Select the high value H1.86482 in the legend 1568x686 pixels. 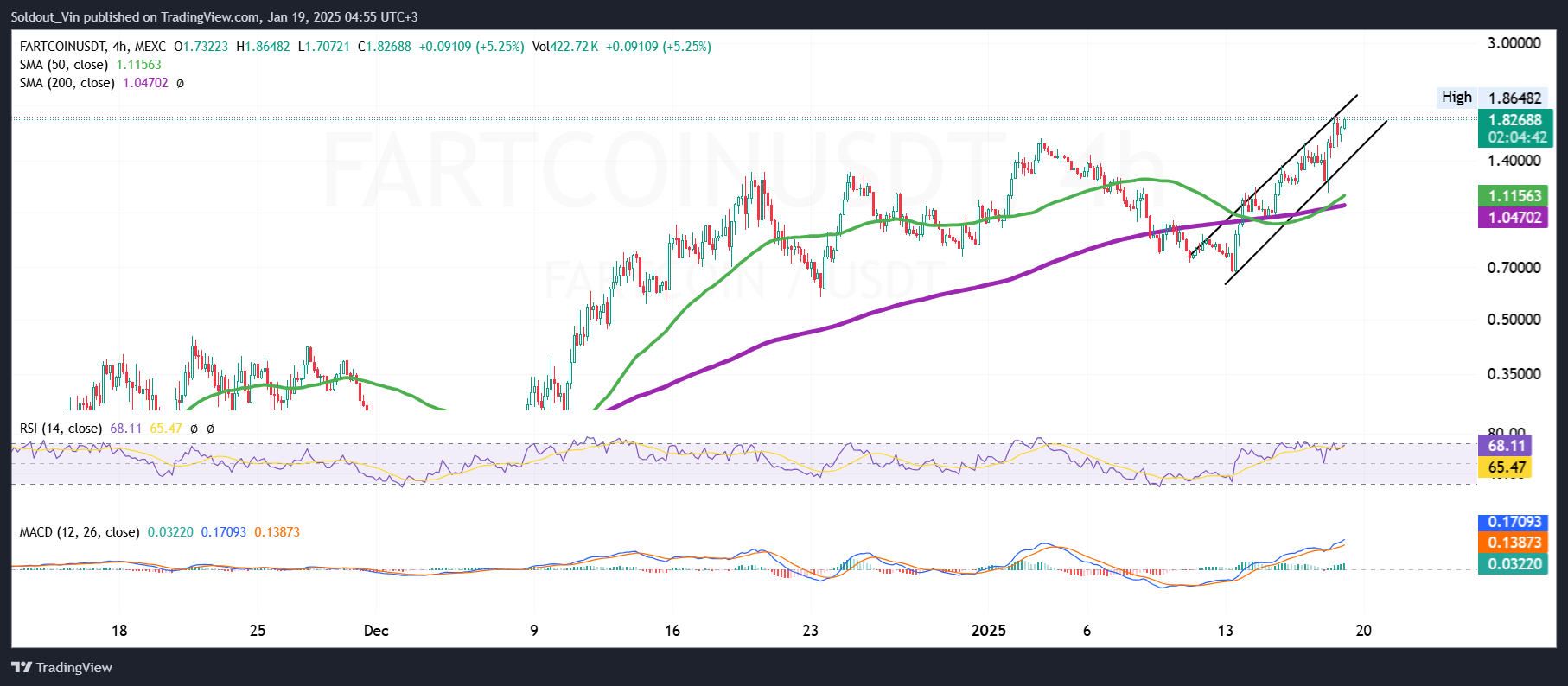264,47
